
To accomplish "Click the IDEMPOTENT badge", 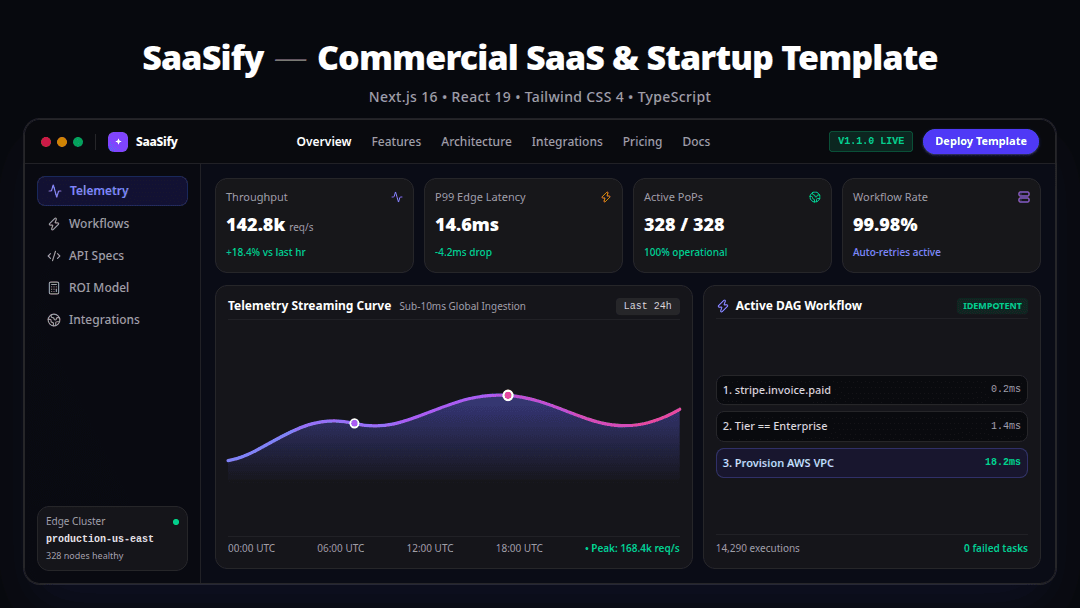I will click(x=992, y=306).
